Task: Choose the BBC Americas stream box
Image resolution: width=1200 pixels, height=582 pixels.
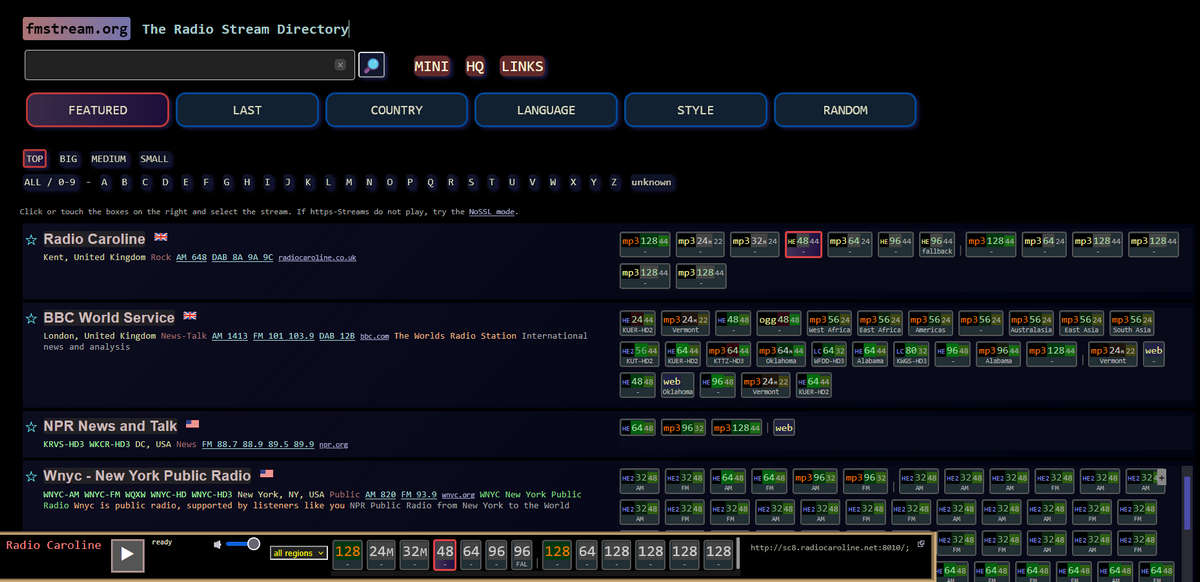Action: pos(930,323)
